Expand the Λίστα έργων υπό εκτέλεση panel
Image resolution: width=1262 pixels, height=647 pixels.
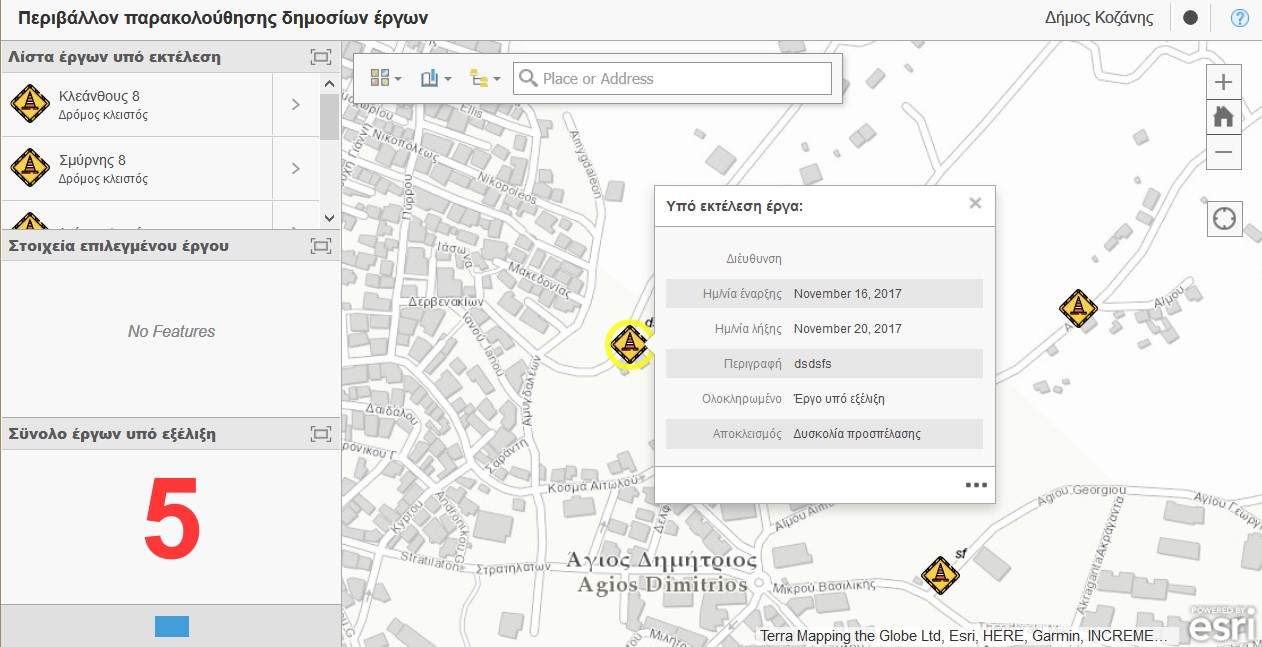click(320, 57)
